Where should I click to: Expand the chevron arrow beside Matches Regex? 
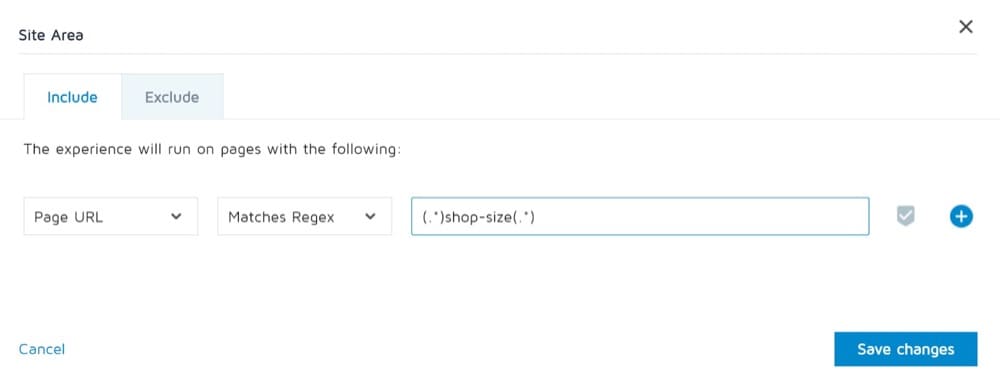pyautogui.click(x=370, y=216)
